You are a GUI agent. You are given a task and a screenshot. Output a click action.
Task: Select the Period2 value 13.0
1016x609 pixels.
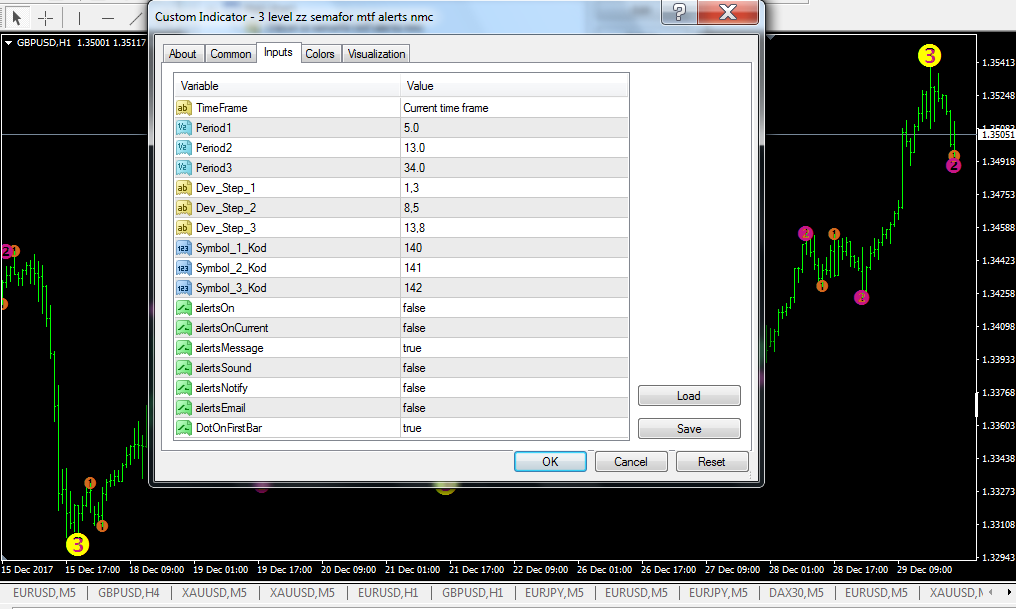tap(514, 148)
